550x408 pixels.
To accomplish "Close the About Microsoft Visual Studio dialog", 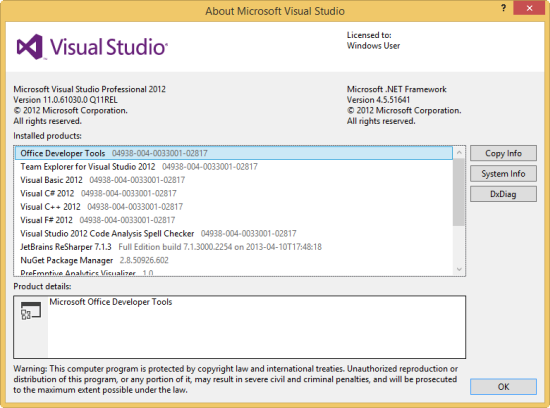I will (x=529, y=8).
